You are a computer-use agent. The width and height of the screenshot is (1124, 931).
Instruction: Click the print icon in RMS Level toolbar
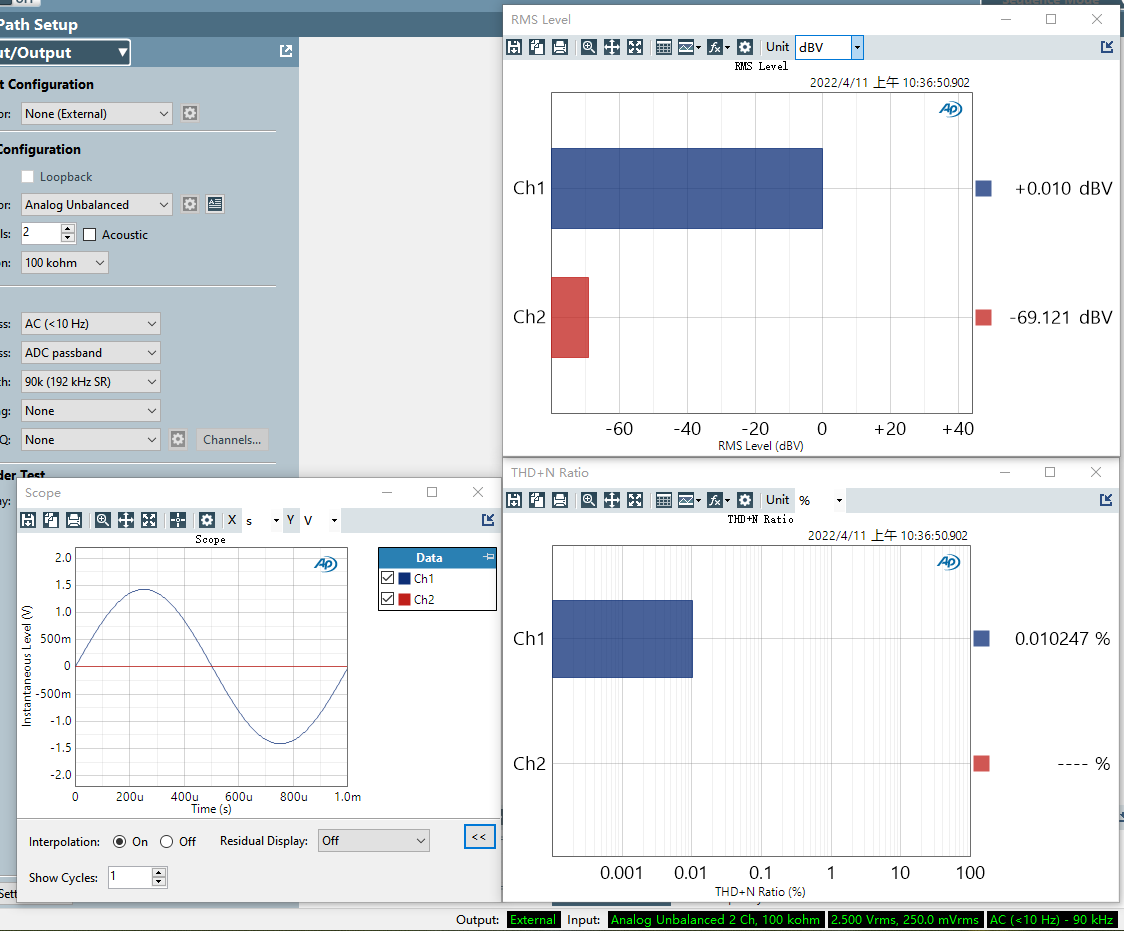(560, 47)
